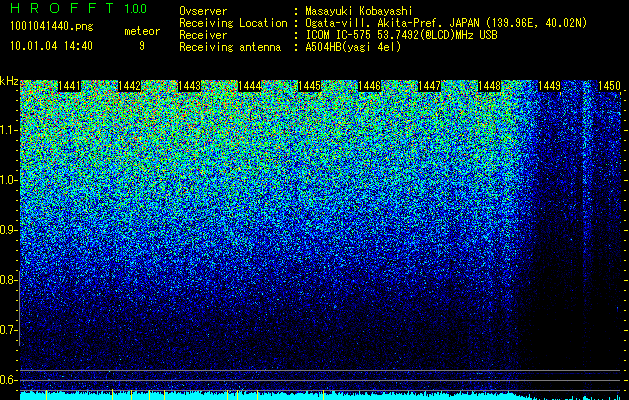Click the 1443 time marker
Image resolution: width=629 pixels, height=400 pixels.
point(189,86)
